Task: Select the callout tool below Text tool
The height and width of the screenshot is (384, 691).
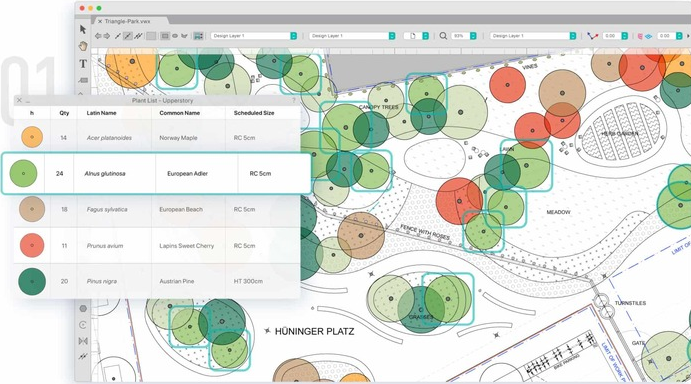Action: (83, 80)
